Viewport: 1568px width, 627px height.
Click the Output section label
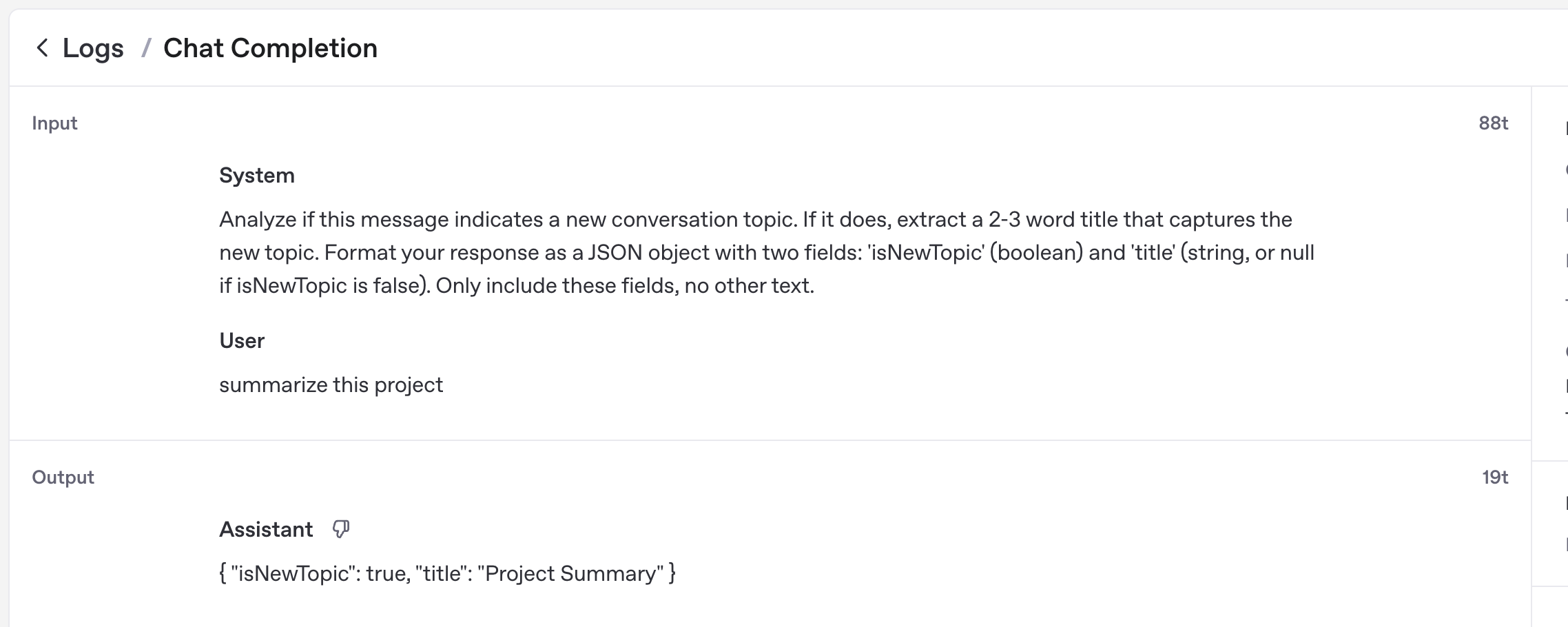pos(63,477)
